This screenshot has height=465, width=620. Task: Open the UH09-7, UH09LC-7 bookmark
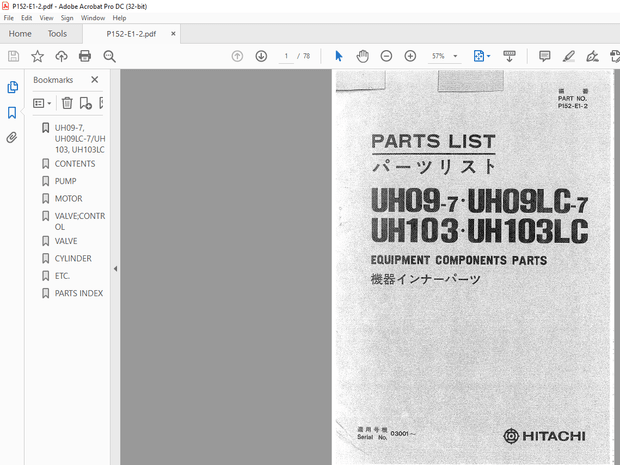click(79, 138)
